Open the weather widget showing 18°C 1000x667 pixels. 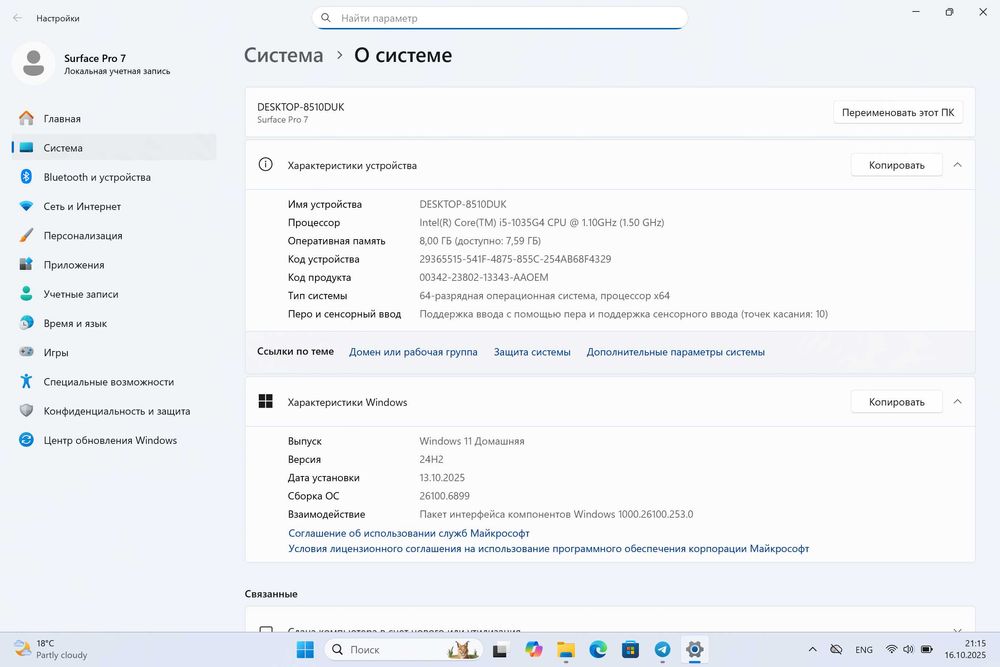(x=51, y=649)
